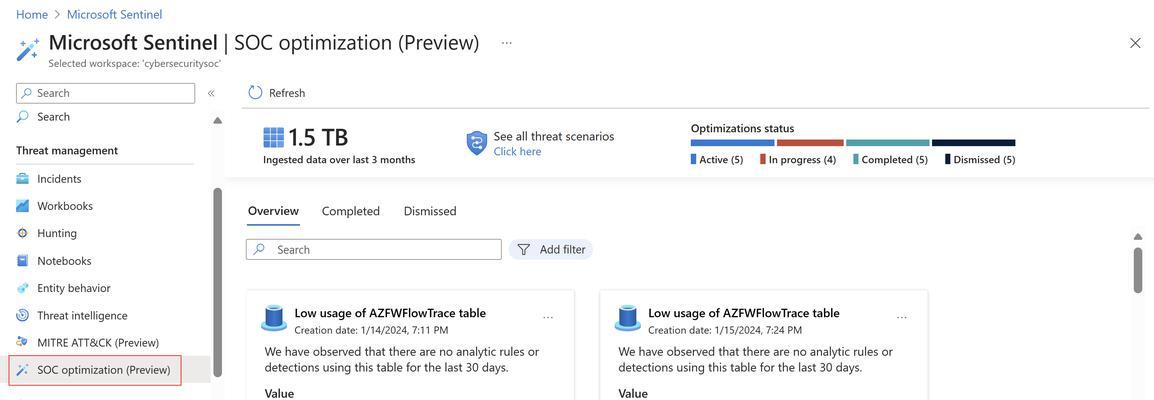Click sidebar scroll up arrow
Screen dimensions: 1154x400
coord(217,121)
